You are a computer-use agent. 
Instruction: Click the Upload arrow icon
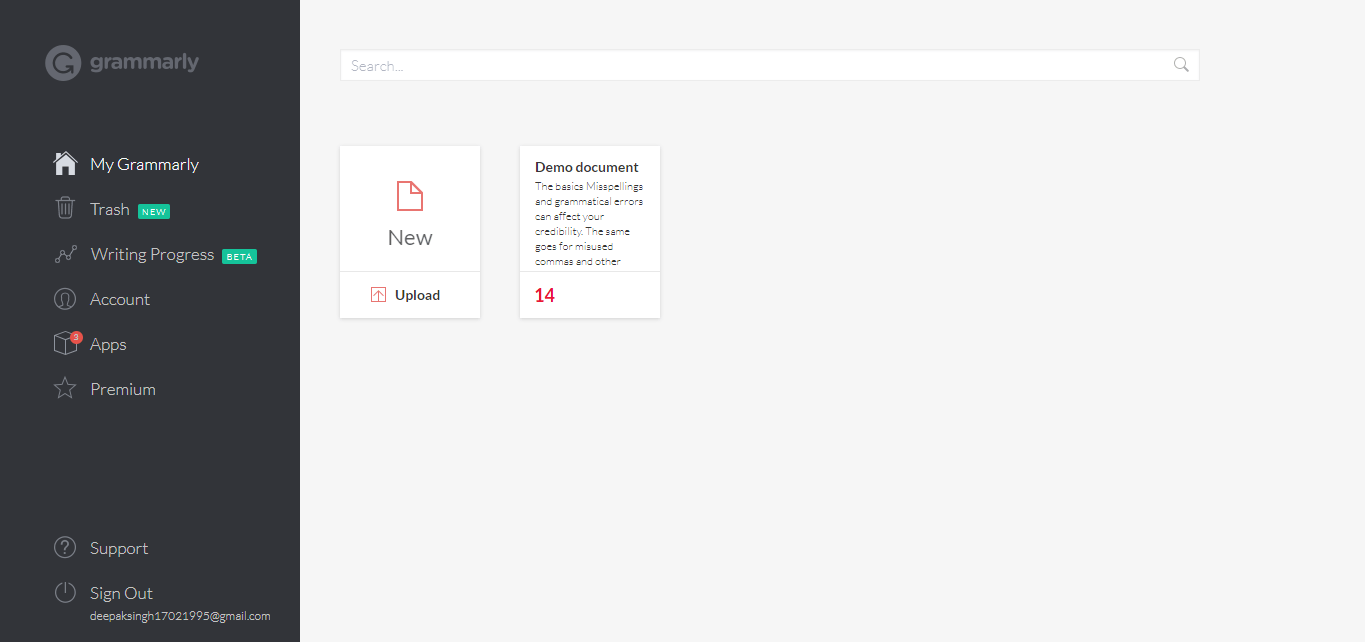click(x=378, y=294)
